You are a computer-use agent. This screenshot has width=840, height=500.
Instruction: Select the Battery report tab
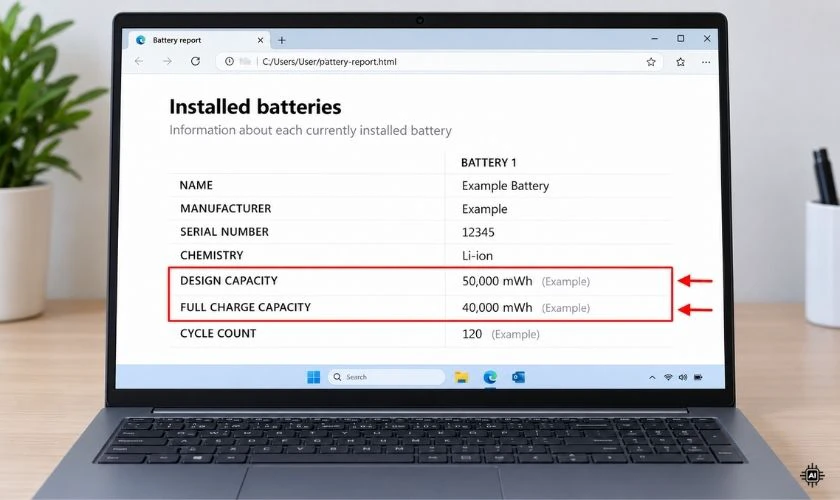(x=199, y=40)
